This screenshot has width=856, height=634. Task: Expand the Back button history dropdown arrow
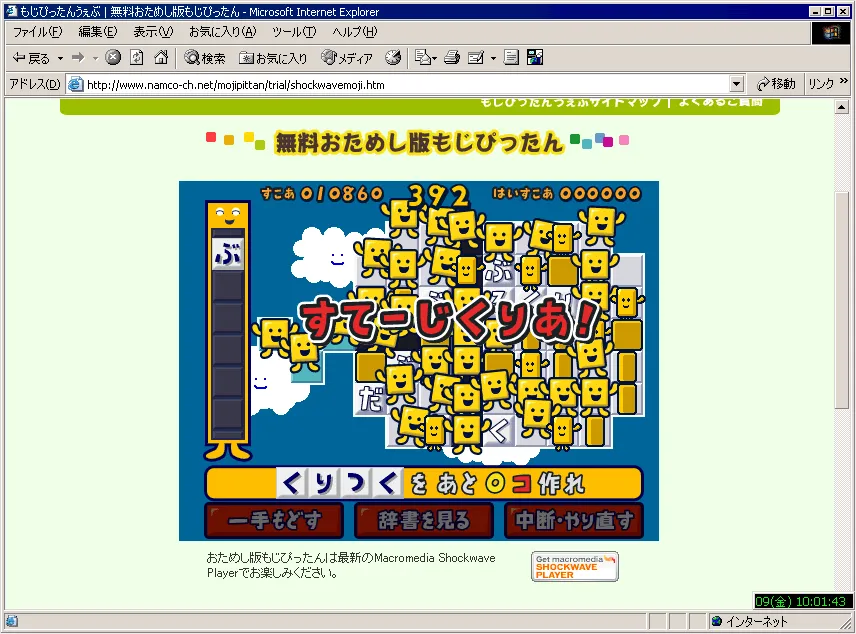(x=60, y=58)
